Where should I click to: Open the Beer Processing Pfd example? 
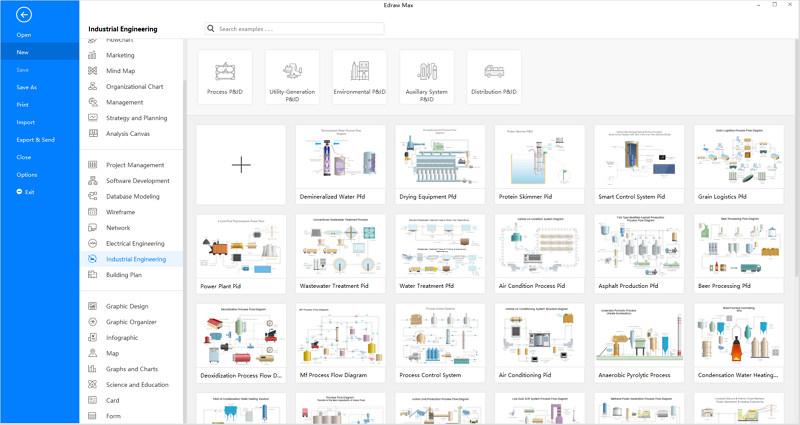click(739, 254)
